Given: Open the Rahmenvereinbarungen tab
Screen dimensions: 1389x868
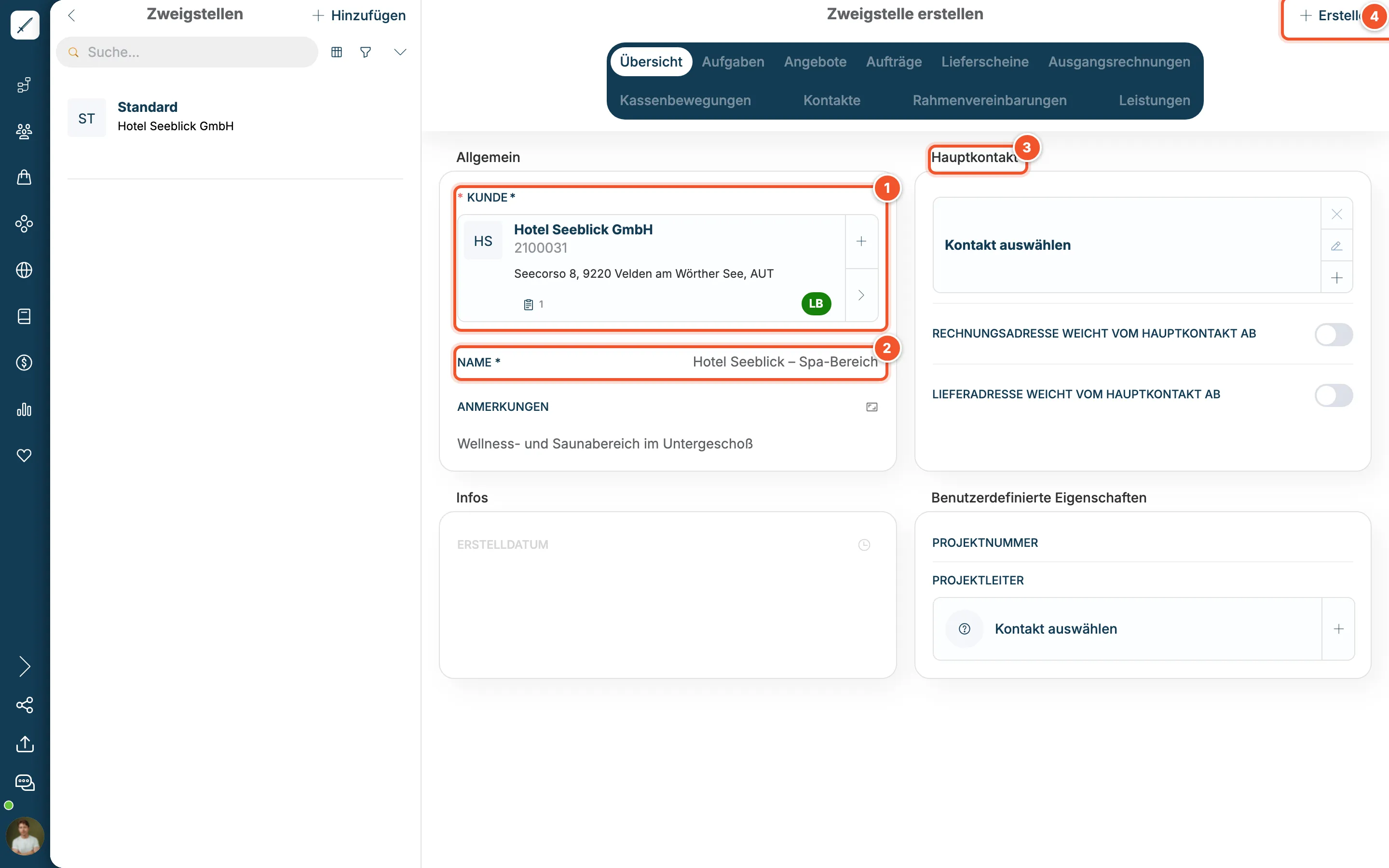Looking at the screenshot, I should point(990,100).
